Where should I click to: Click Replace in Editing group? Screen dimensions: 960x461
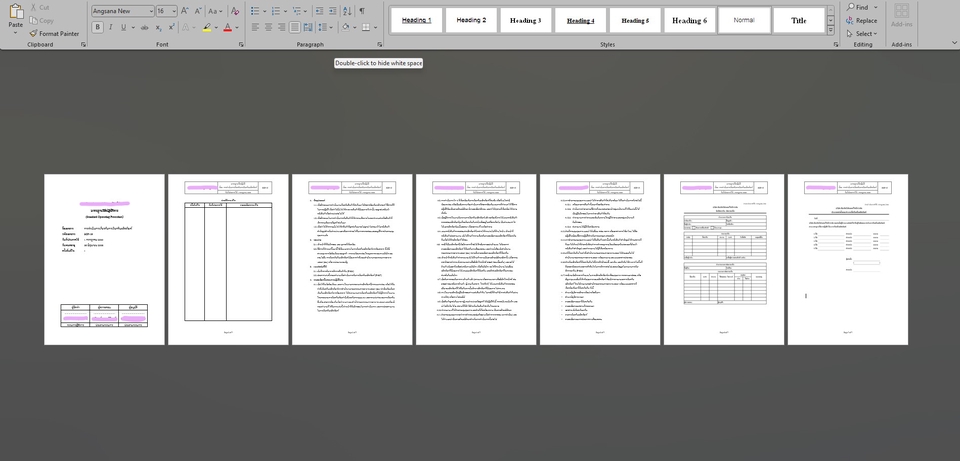point(861,21)
